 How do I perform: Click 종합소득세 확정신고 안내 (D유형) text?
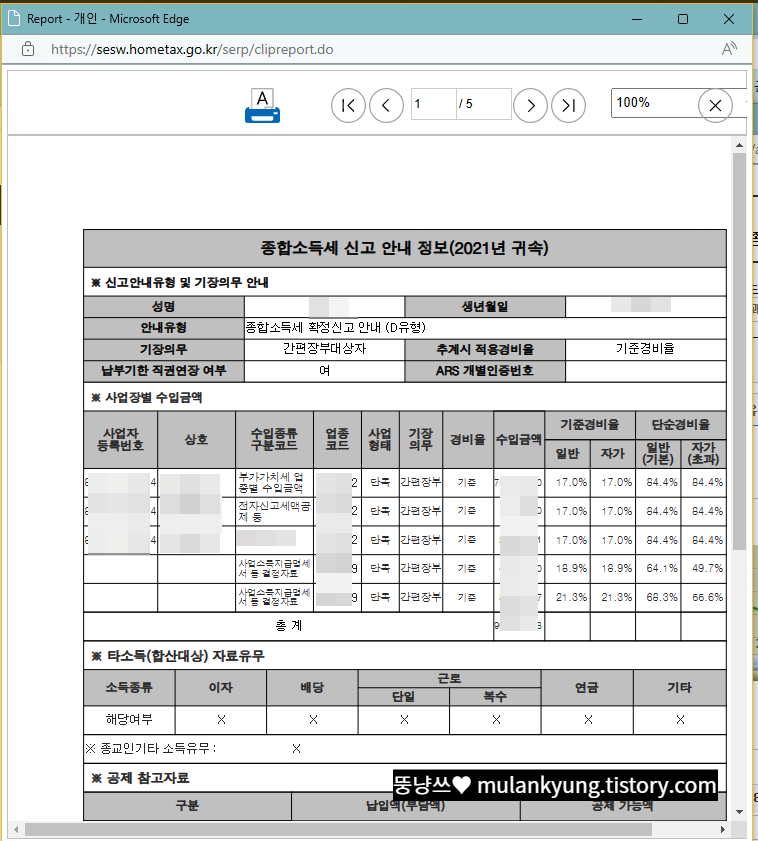pos(336,328)
